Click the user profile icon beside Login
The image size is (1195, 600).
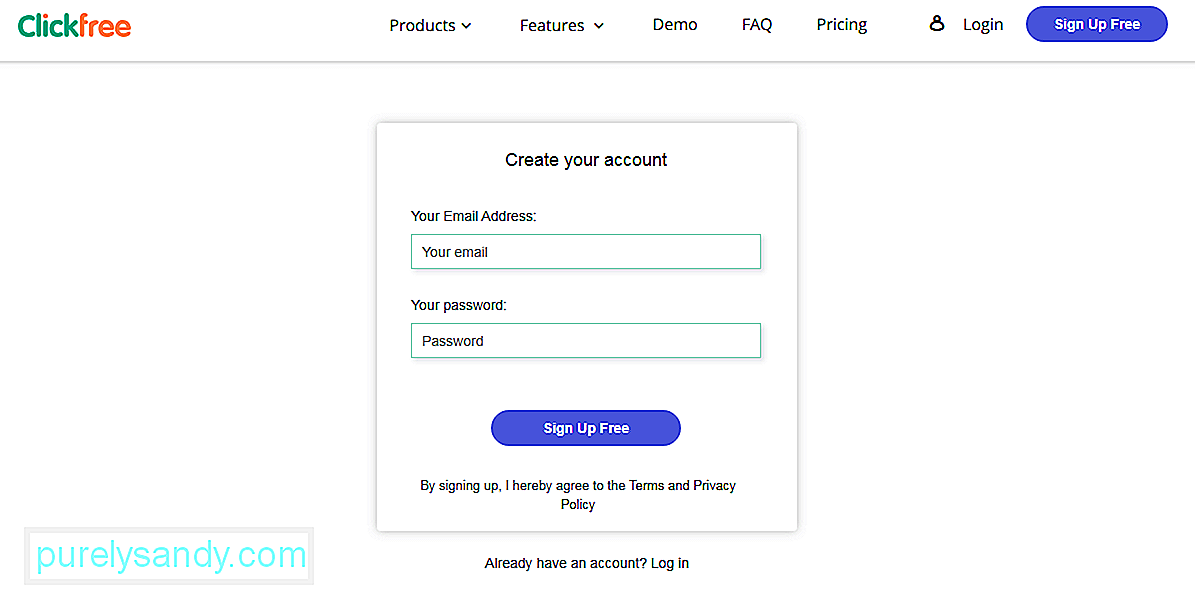point(937,24)
